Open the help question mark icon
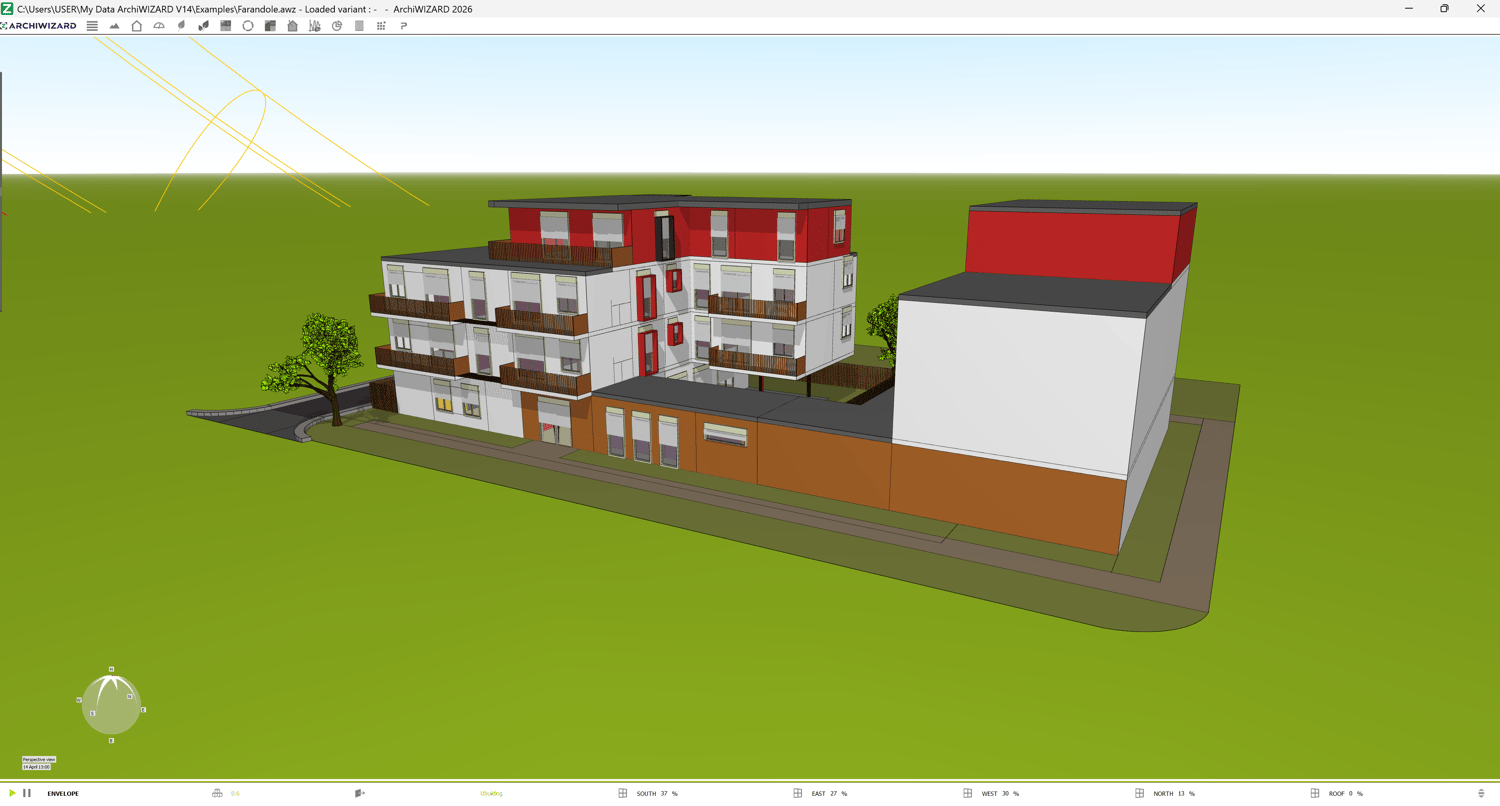This screenshot has height=806, width=1500. 404,26
